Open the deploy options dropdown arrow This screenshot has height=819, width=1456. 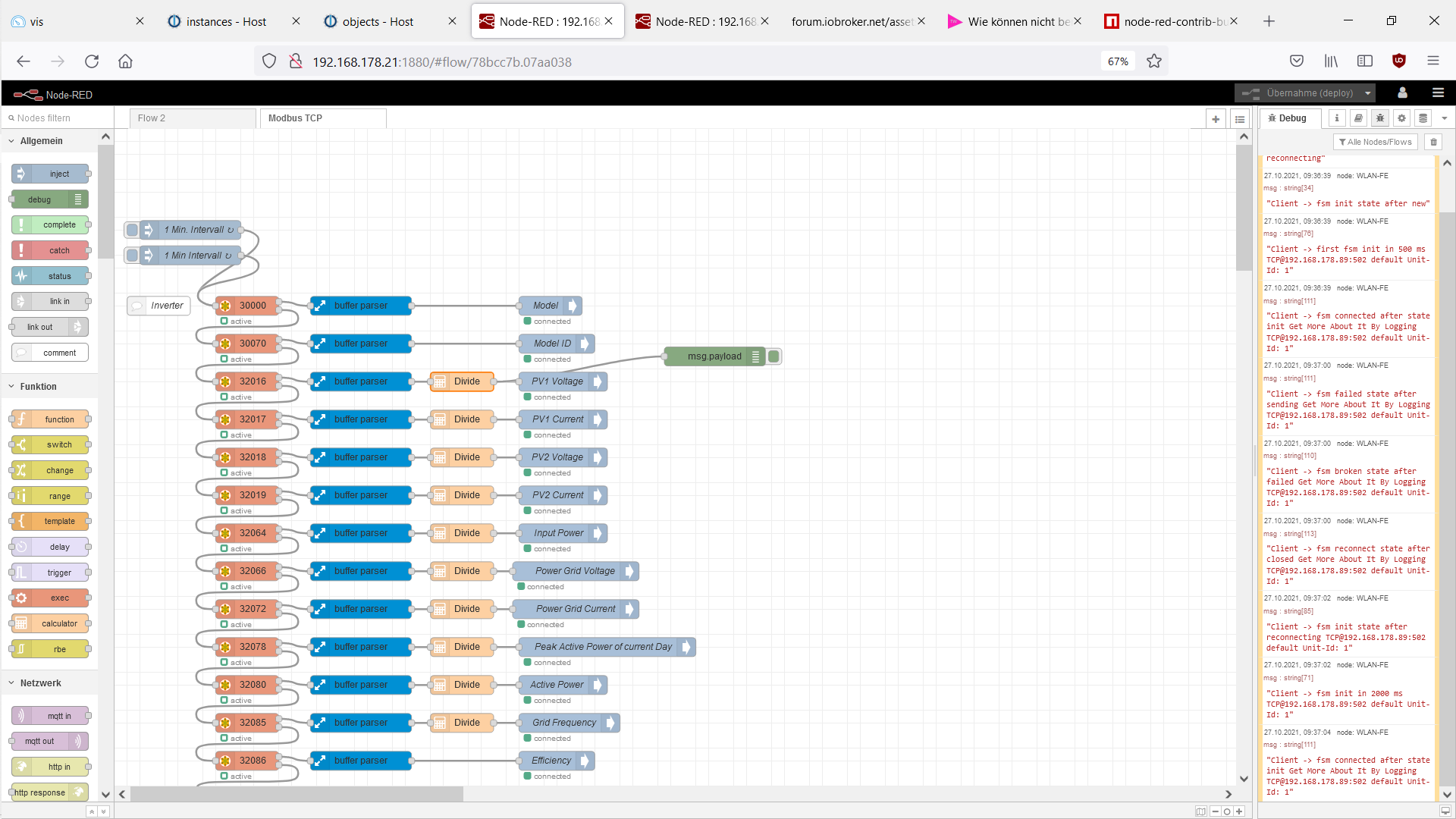click(x=1368, y=93)
